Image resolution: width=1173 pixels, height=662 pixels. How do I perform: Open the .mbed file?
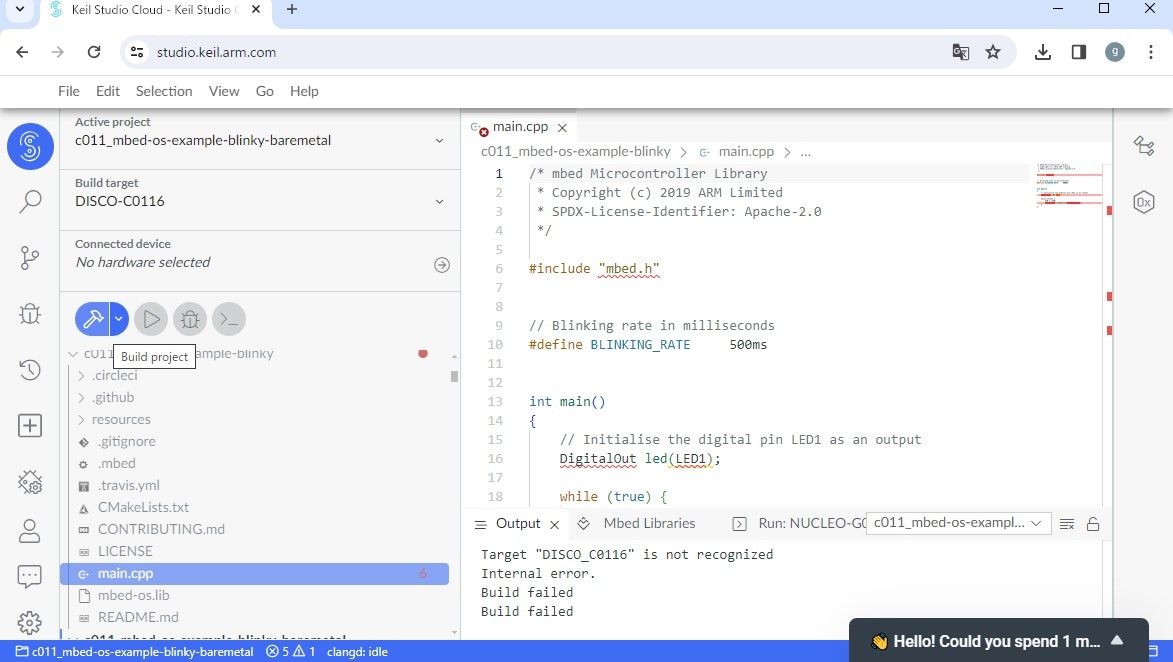(117, 464)
